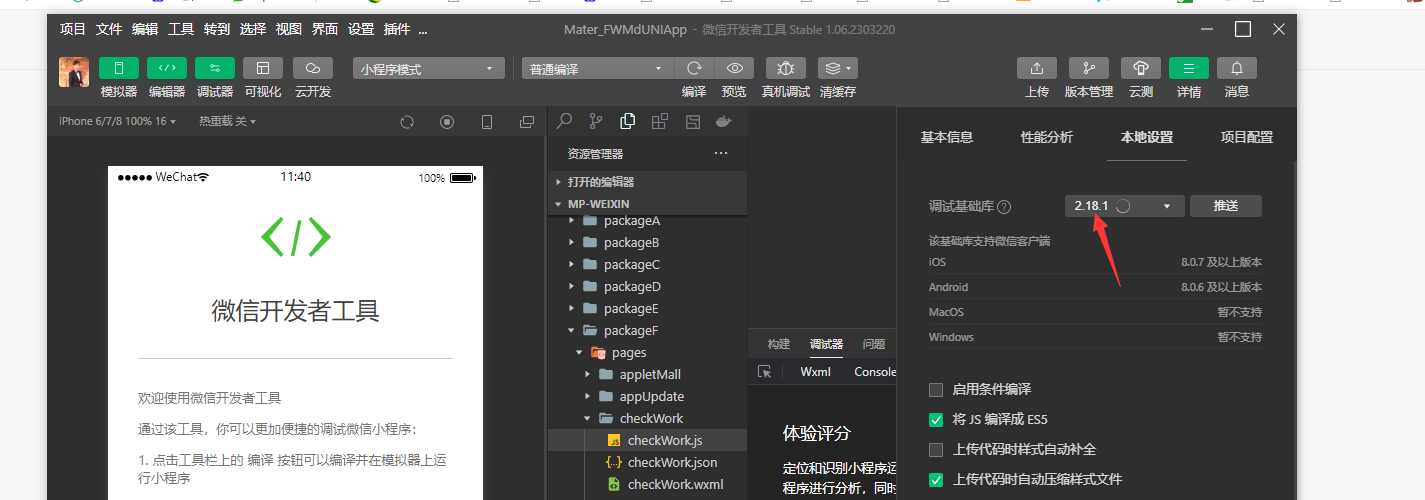Viewport: 1425px width, 500px height.
Task: Enable the 启用条件编译 checkbox
Action: pos(936,389)
